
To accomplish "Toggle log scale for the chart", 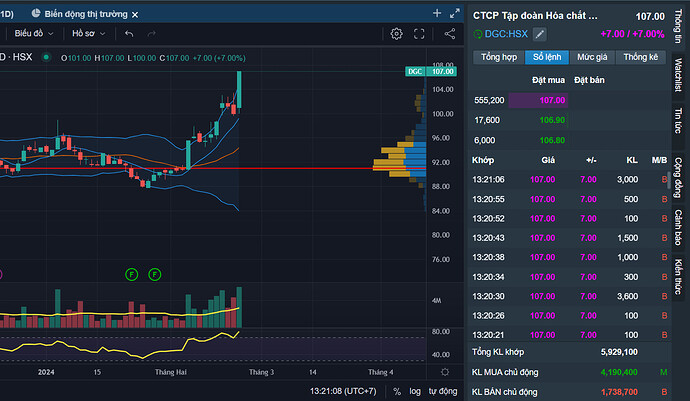I will [x=415, y=391].
